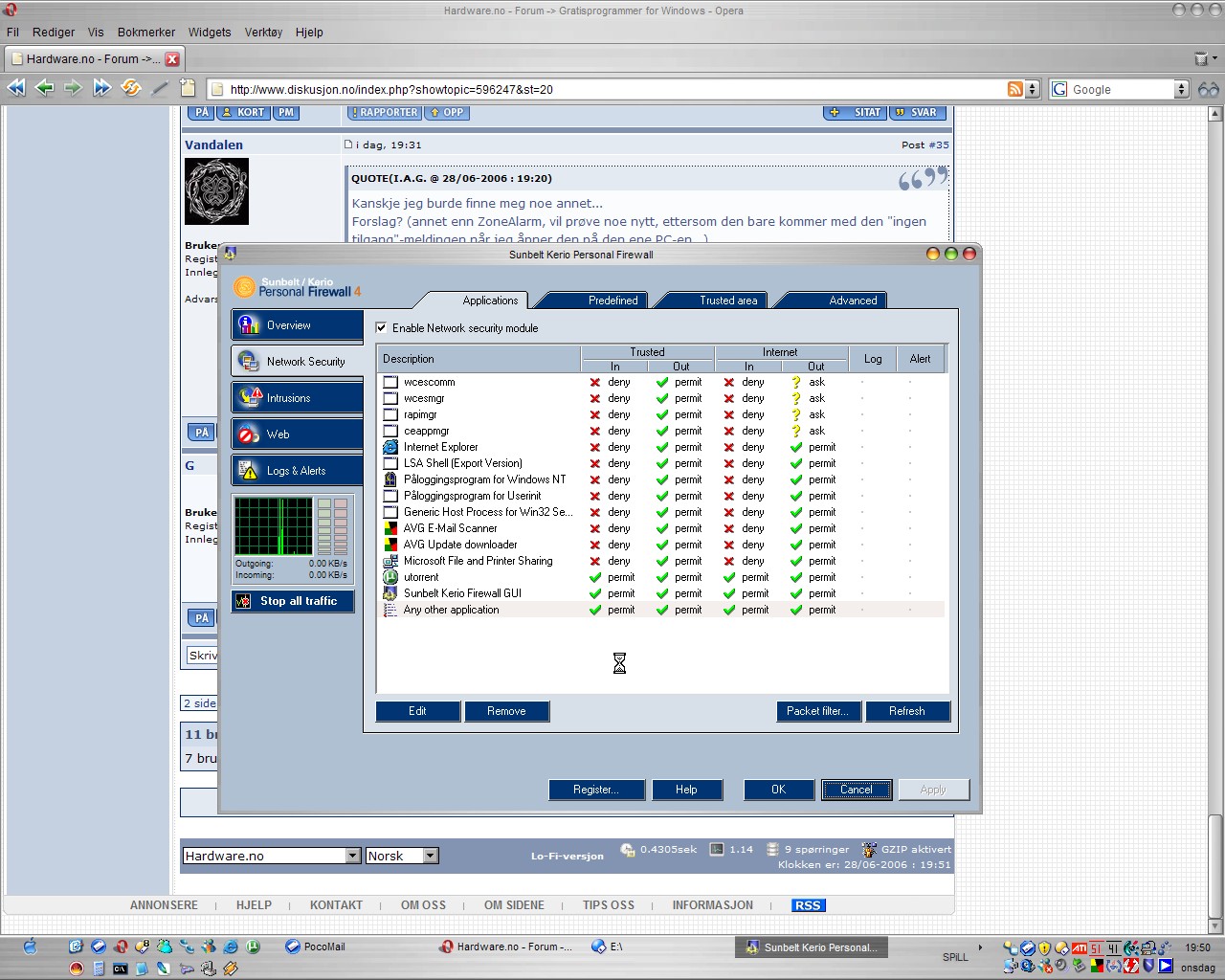Image resolution: width=1225 pixels, height=980 pixels.
Task: Click the Register button
Action: click(x=596, y=790)
